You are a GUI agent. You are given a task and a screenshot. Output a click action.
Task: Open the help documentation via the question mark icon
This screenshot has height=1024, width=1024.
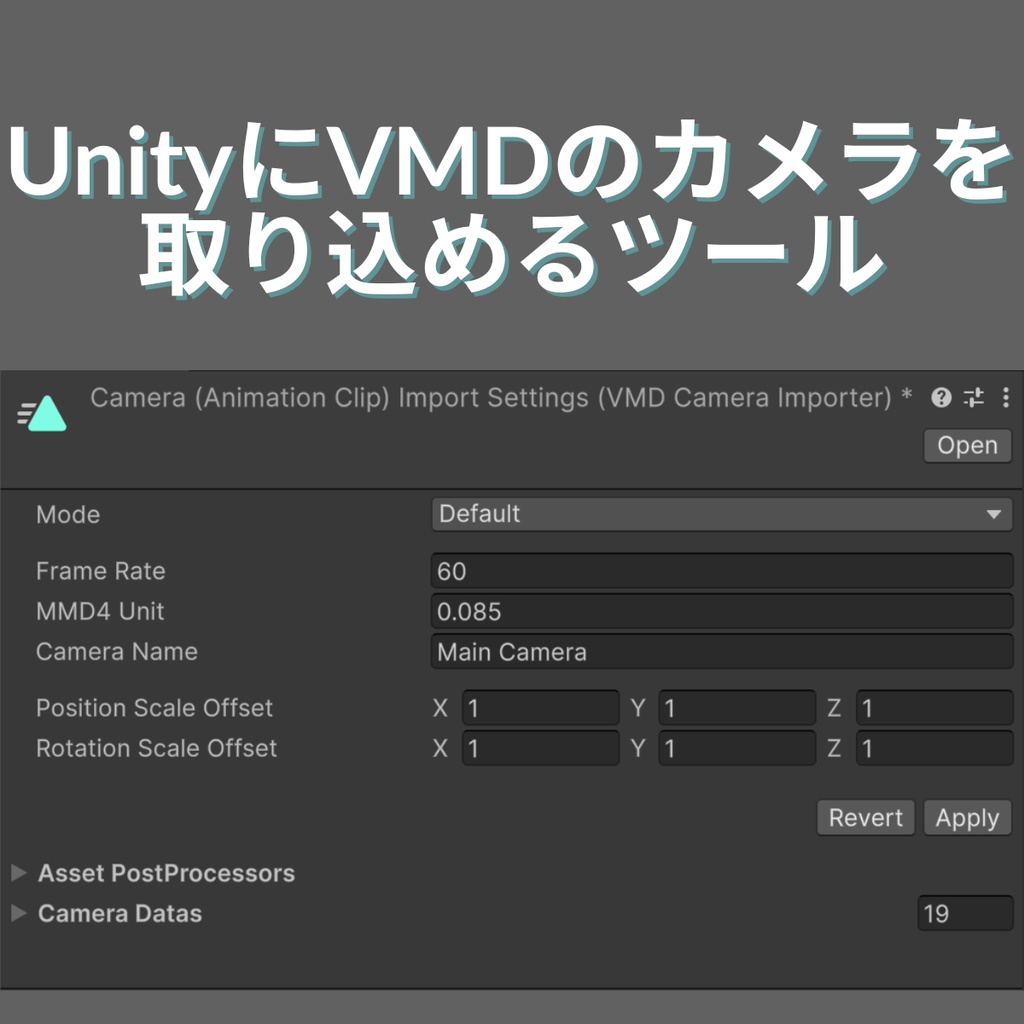940,397
